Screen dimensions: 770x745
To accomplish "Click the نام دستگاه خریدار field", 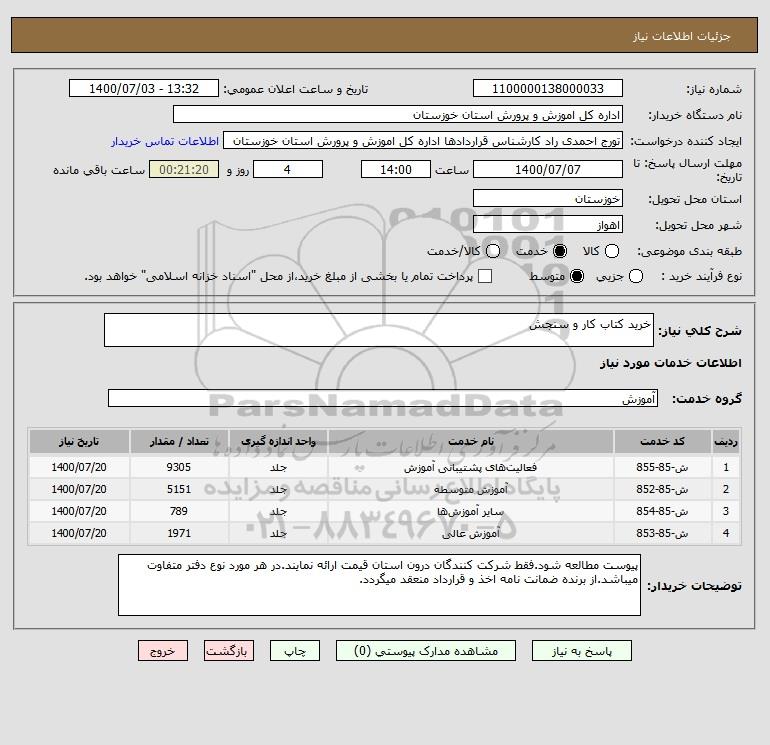I will pyautogui.click(x=398, y=114).
